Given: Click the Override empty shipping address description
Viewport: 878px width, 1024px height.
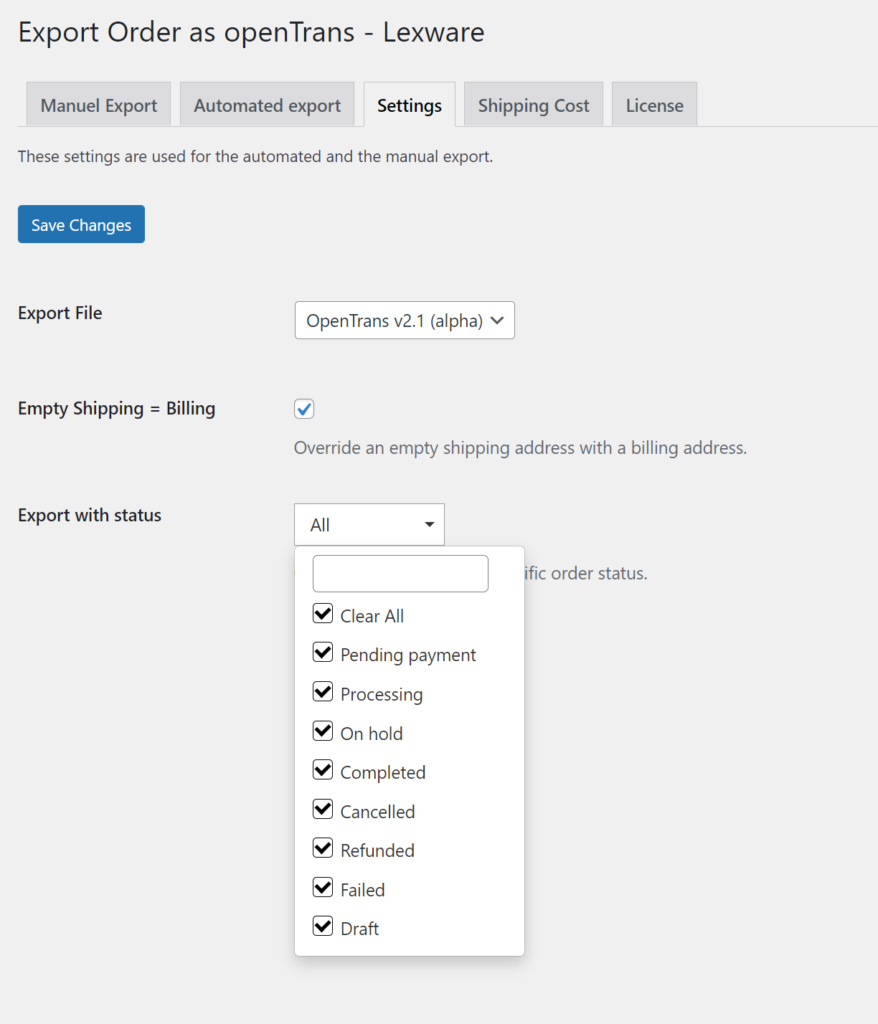Looking at the screenshot, I should 520,448.
